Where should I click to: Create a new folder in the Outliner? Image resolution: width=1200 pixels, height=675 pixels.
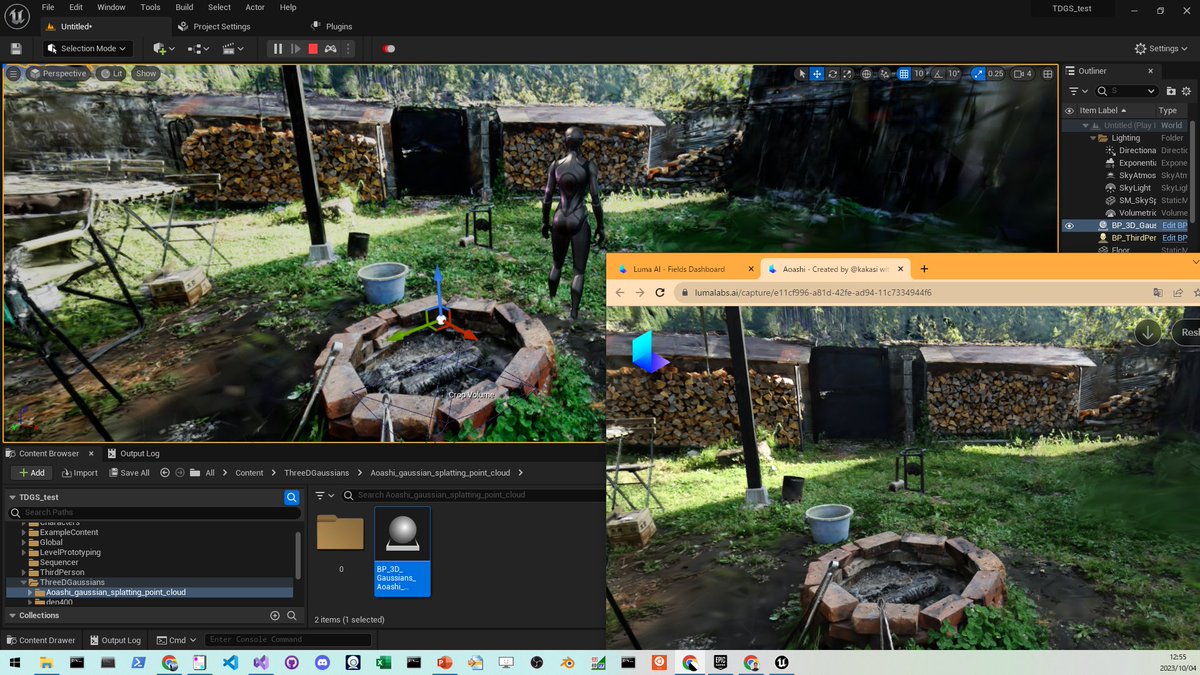[x=1171, y=91]
